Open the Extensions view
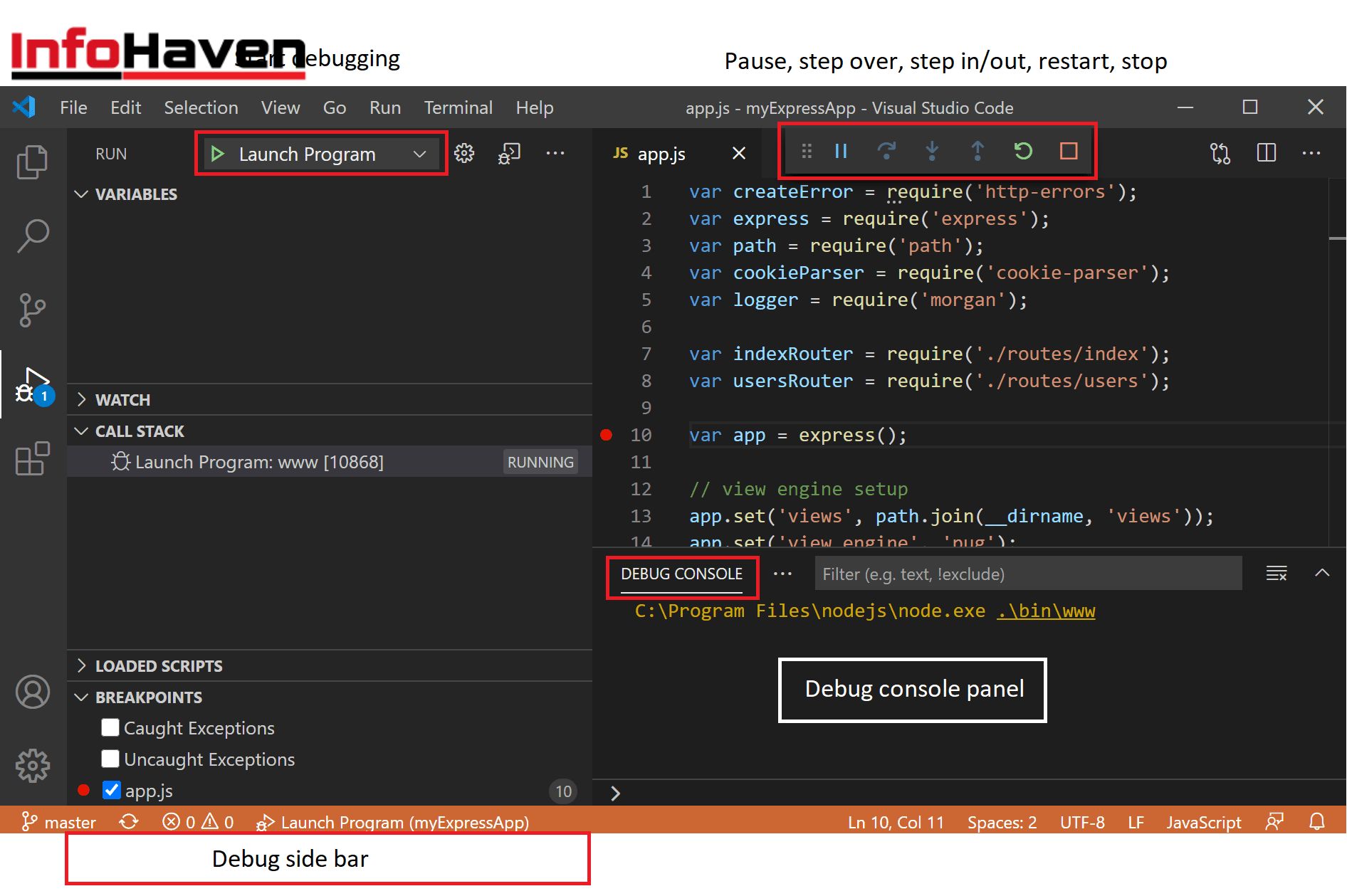Image resolution: width=1347 pixels, height=896 pixels. pos(32,459)
